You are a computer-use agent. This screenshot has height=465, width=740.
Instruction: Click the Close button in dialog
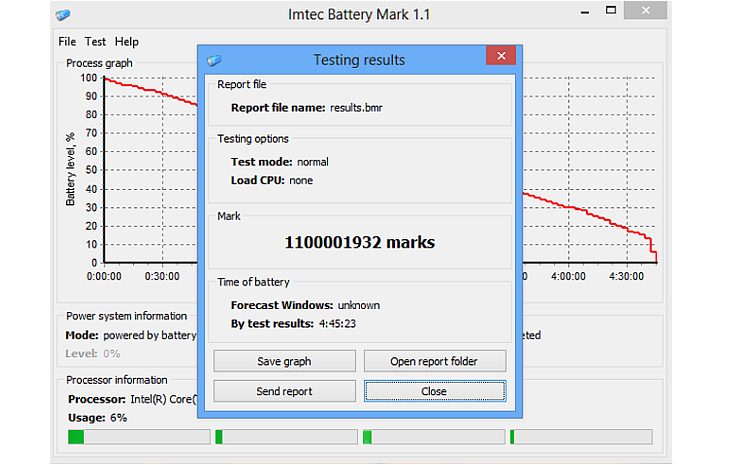[435, 391]
